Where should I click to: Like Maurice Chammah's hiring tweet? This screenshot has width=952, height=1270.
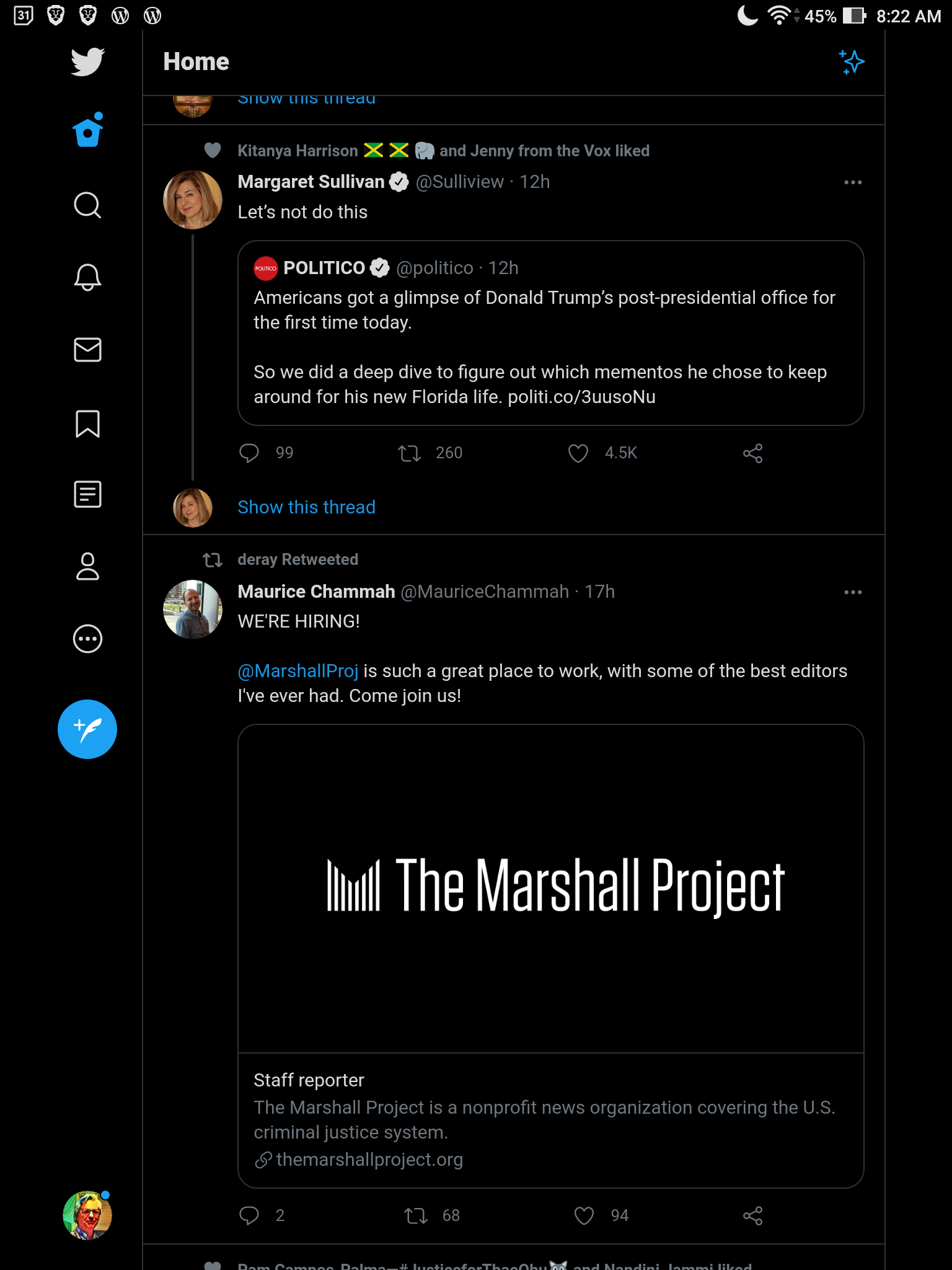(x=584, y=1215)
